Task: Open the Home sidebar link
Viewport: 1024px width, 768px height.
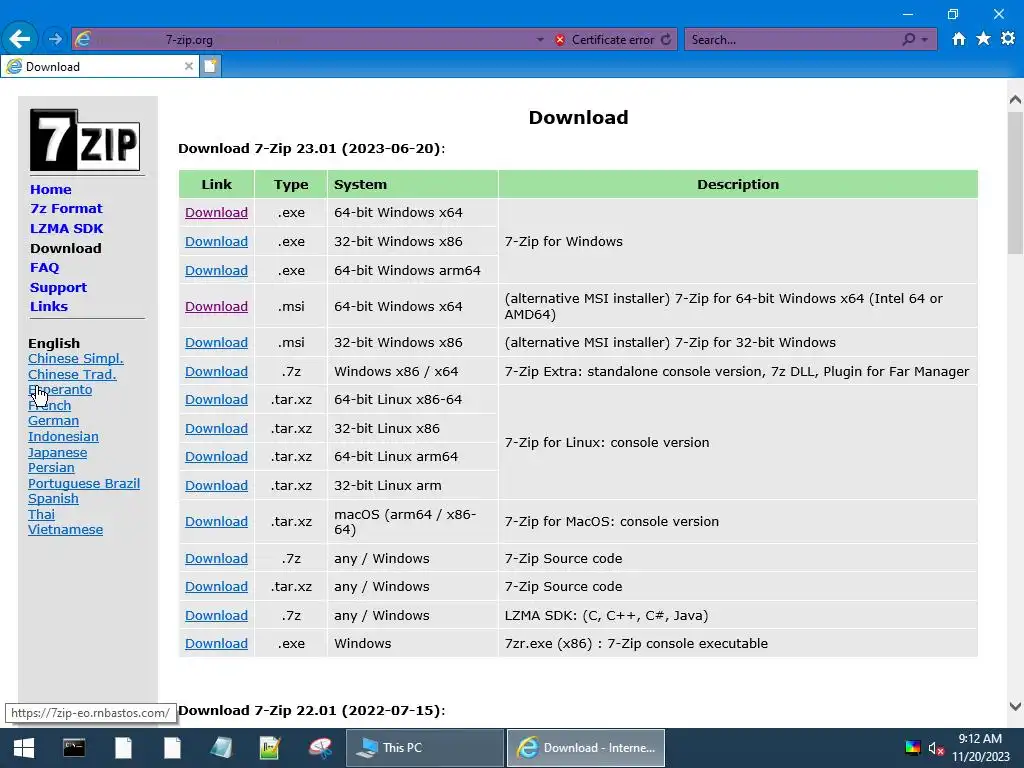Action: click(x=51, y=189)
